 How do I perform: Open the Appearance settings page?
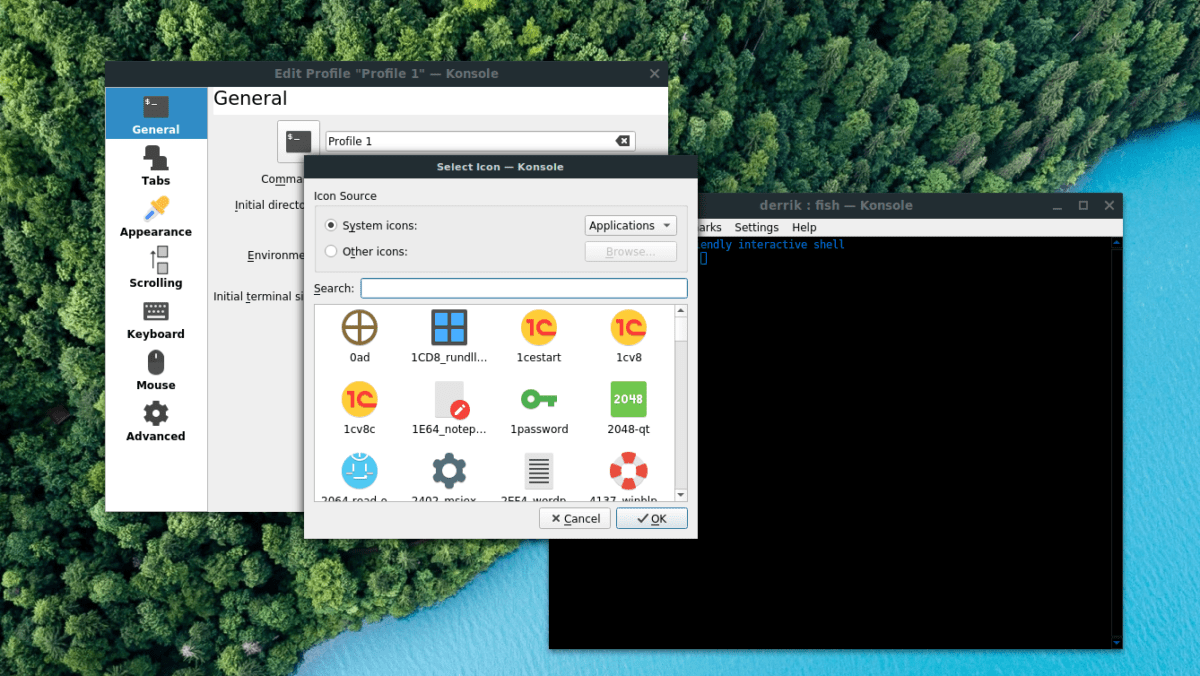pyautogui.click(x=156, y=216)
